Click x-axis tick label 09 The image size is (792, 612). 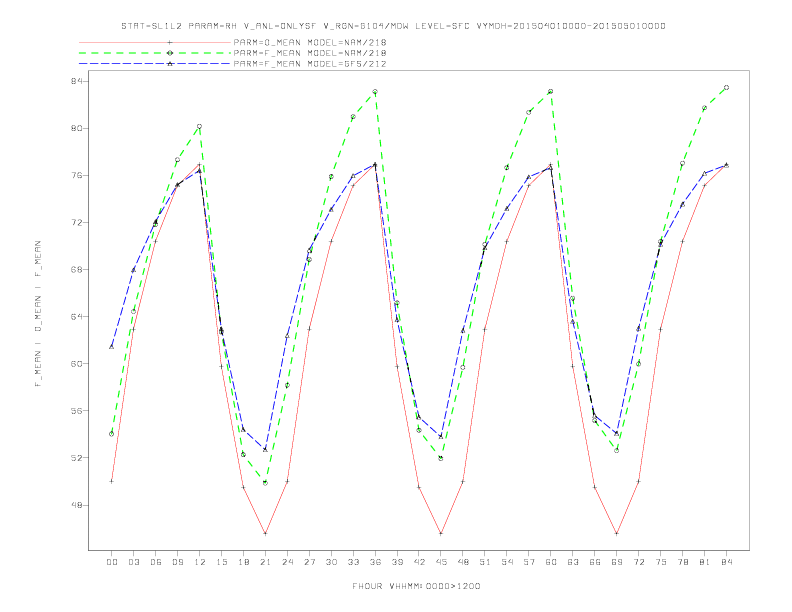coord(177,562)
